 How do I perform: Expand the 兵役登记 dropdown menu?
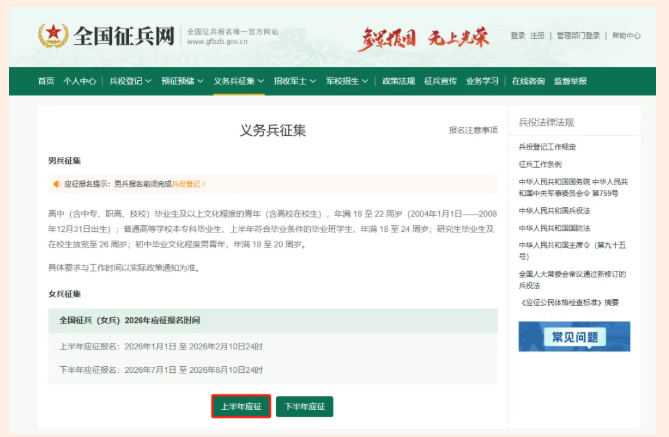(126, 81)
